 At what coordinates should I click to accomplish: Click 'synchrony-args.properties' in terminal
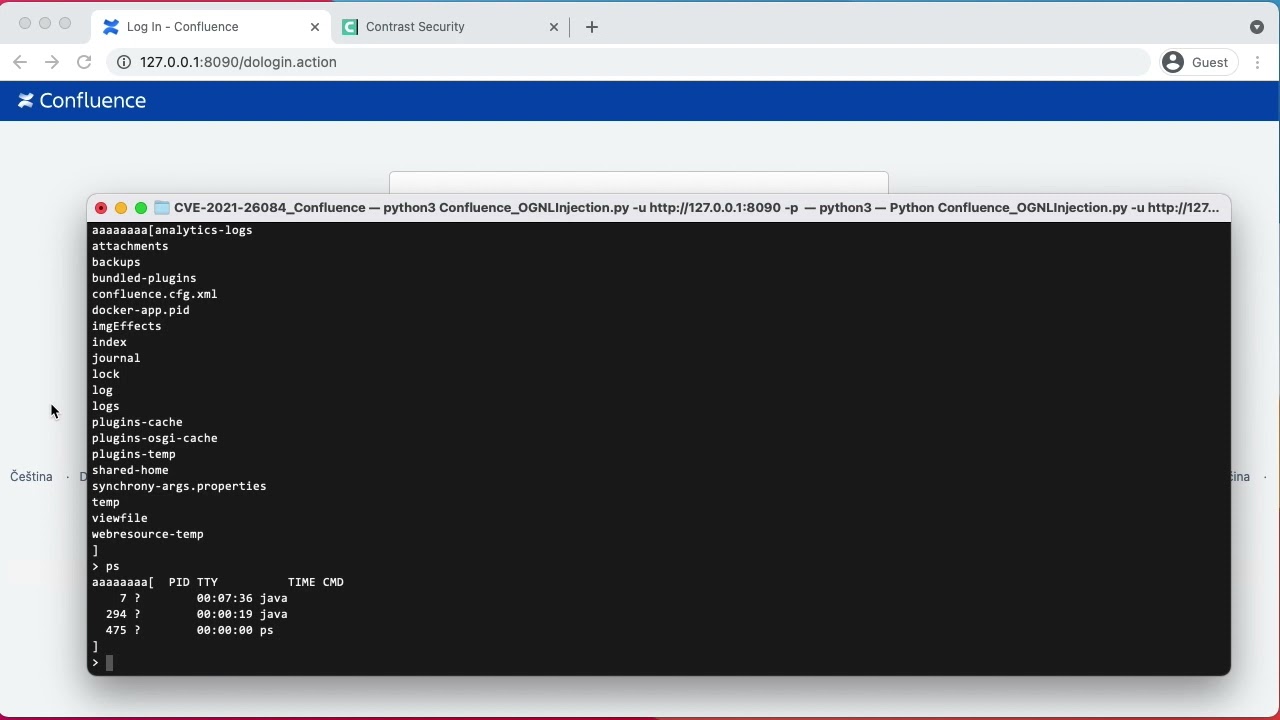tap(179, 486)
